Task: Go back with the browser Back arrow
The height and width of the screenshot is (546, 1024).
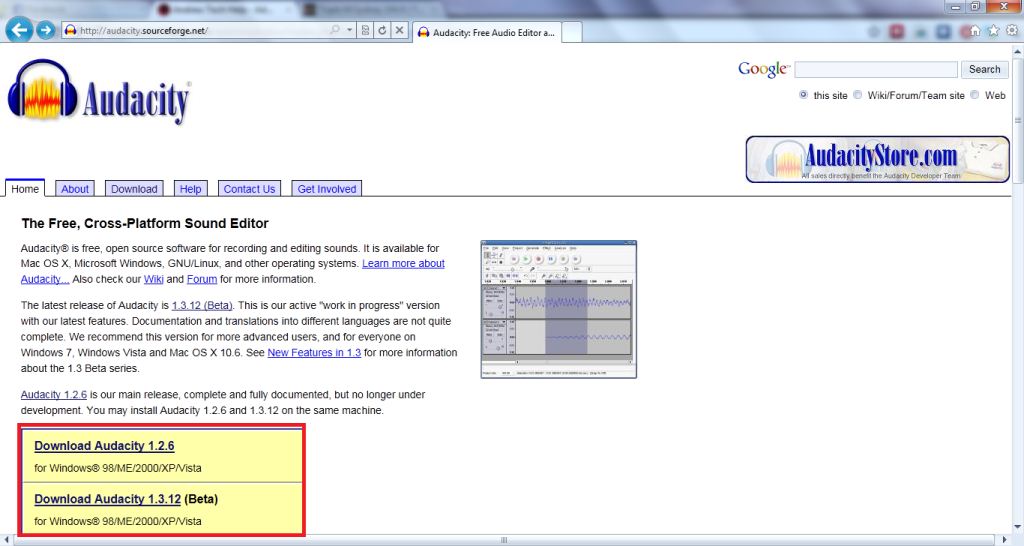Action: (19, 29)
